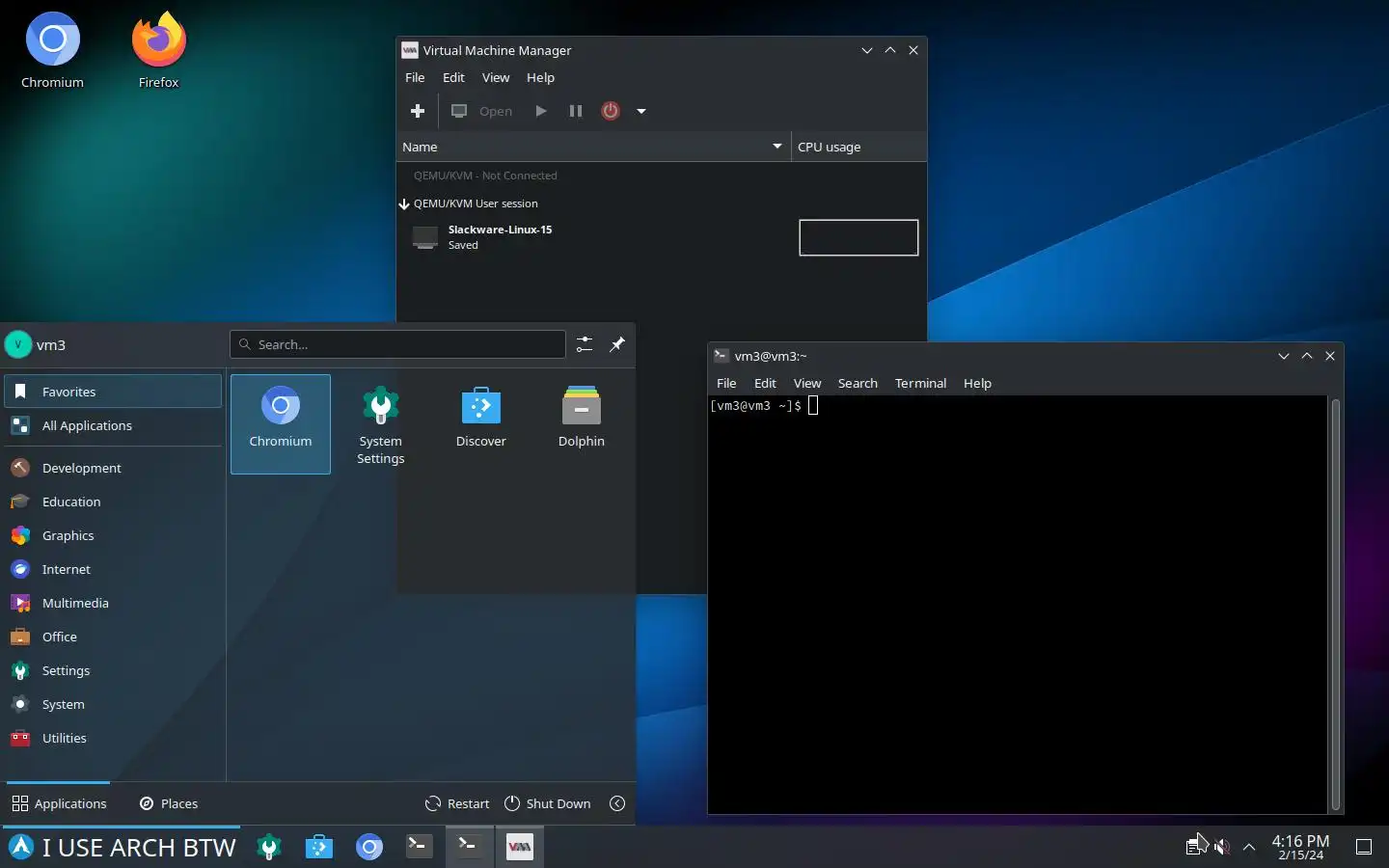Click the terminal vertical scrollbar
The image size is (1389, 868).
pos(1336,604)
